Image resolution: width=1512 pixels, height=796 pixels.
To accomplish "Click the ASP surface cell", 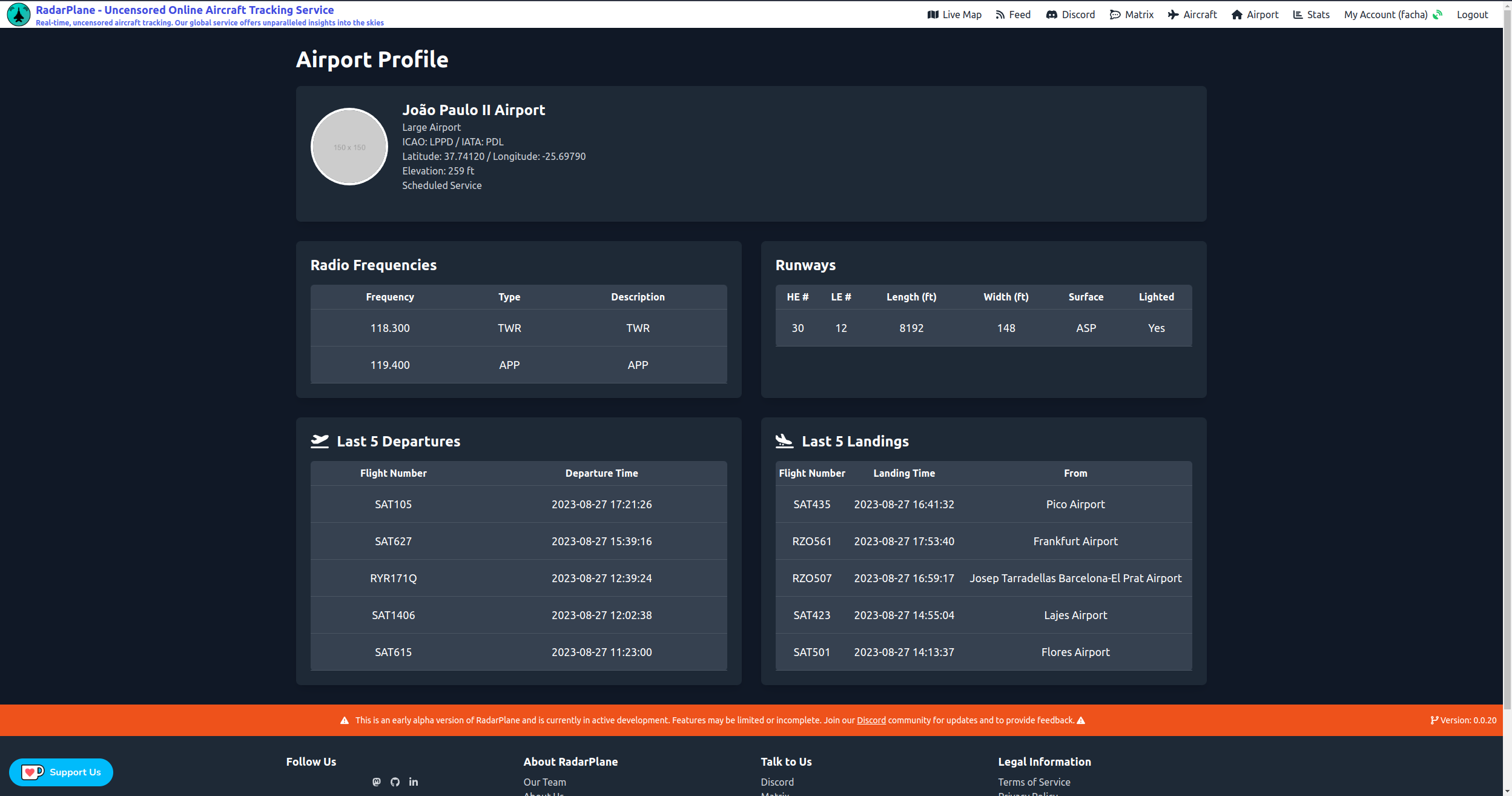I will point(1086,328).
